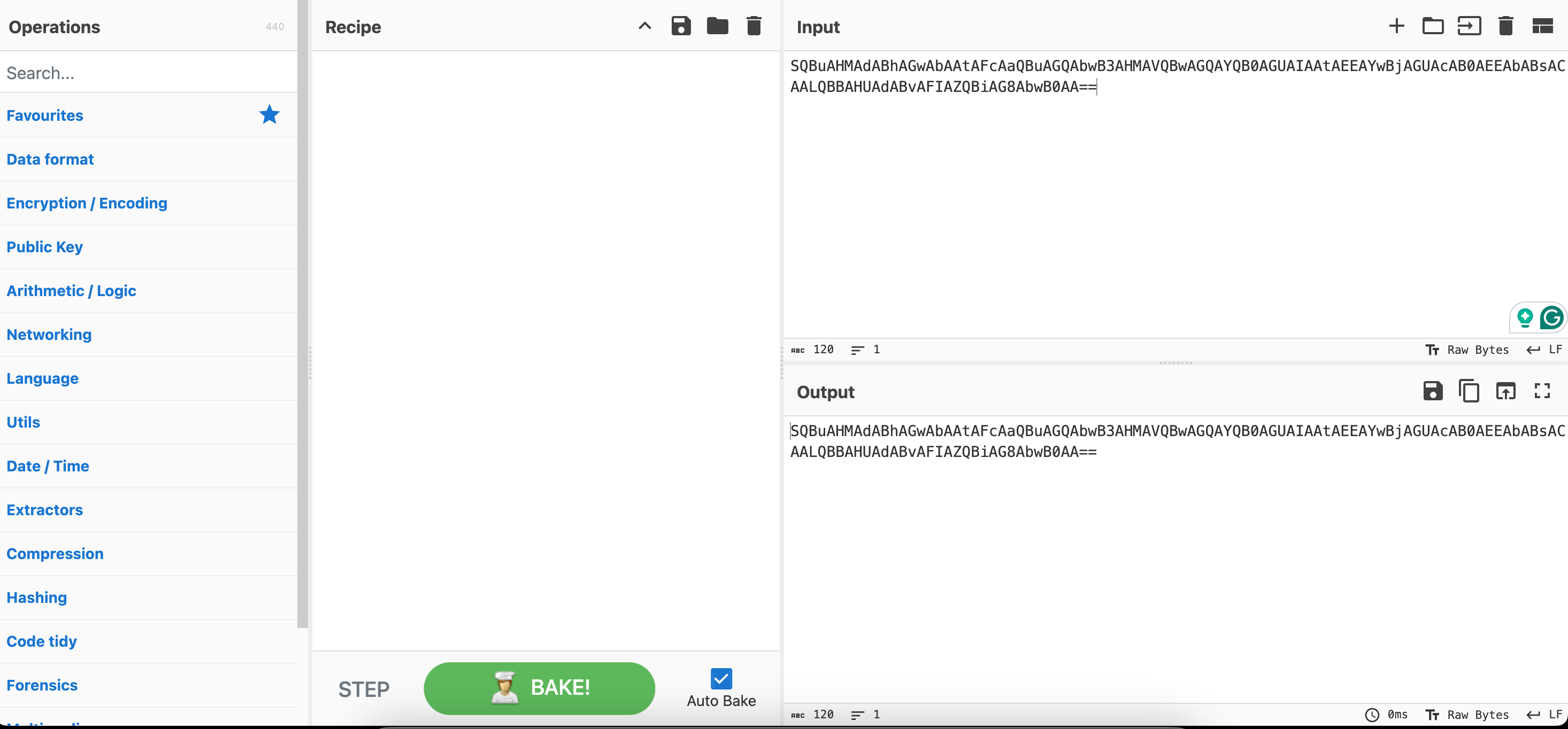Collapse recipe arguments chevron icon
The image size is (1568, 729).
pos(644,26)
